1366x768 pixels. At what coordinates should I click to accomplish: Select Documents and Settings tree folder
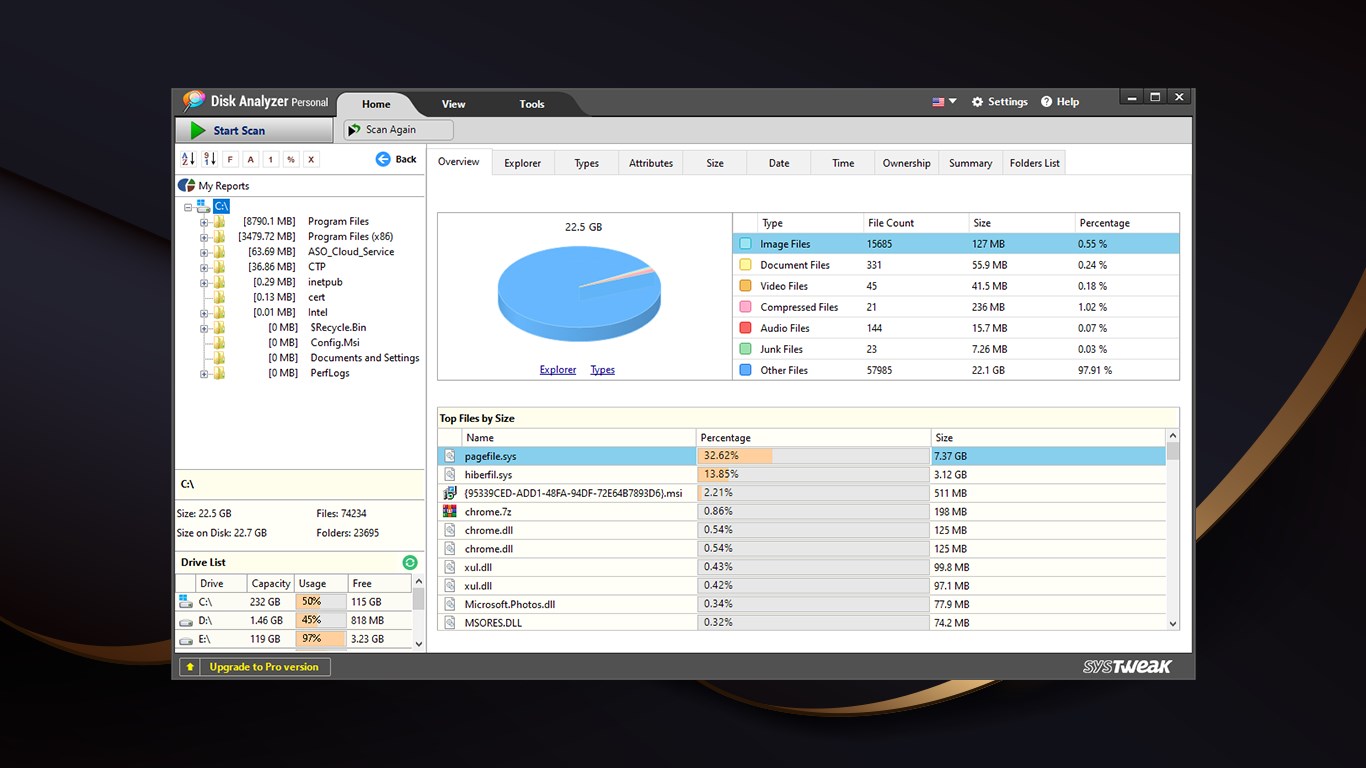click(x=364, y=358)
